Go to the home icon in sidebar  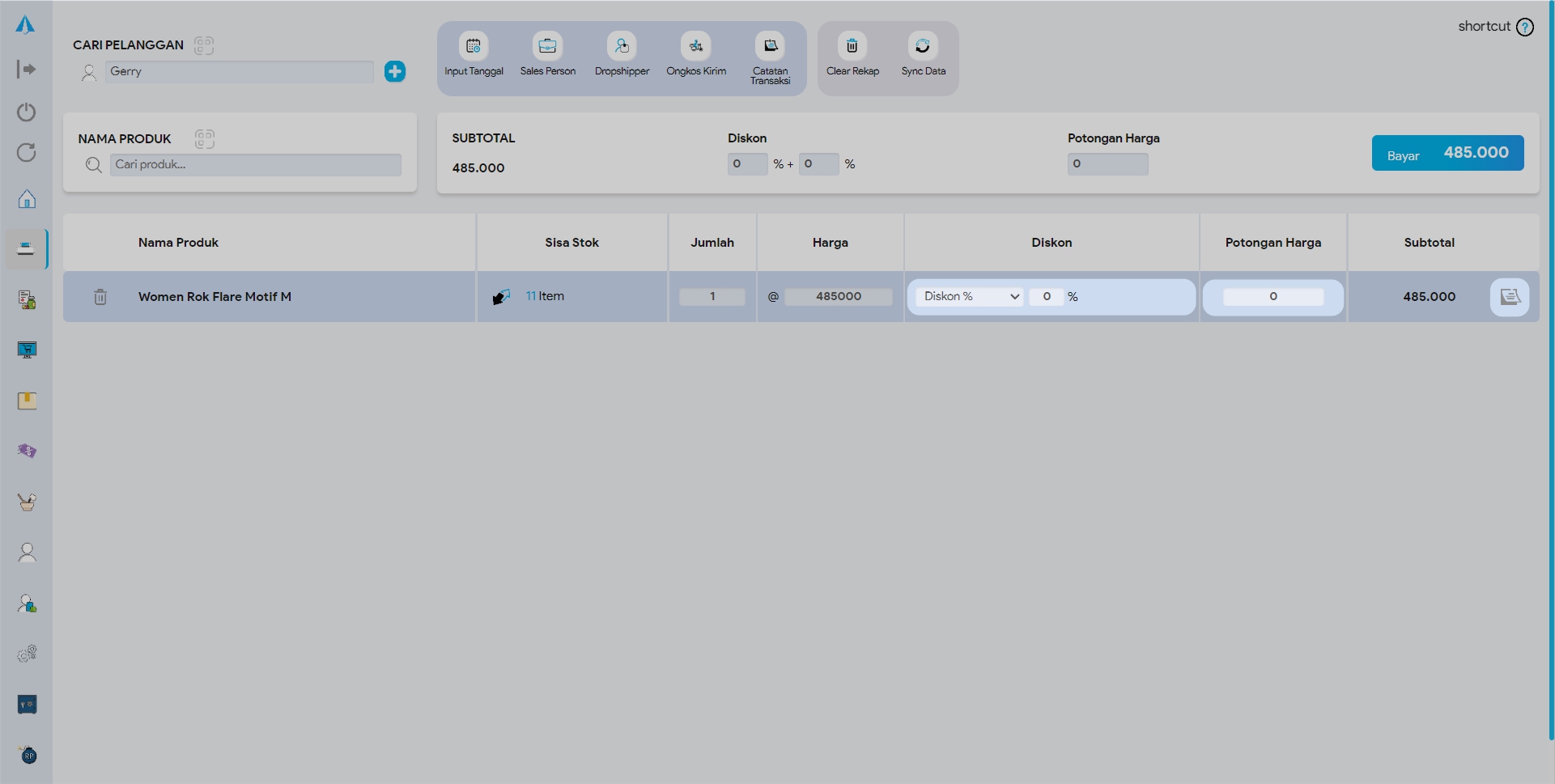point(27,199)
